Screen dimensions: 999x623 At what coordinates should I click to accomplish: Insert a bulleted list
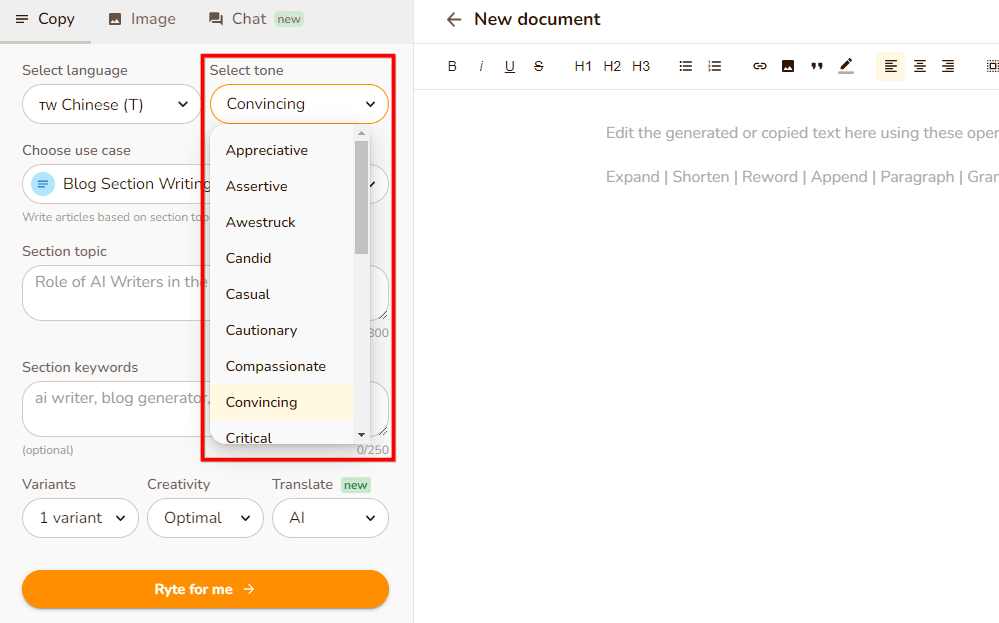point(686,66)
